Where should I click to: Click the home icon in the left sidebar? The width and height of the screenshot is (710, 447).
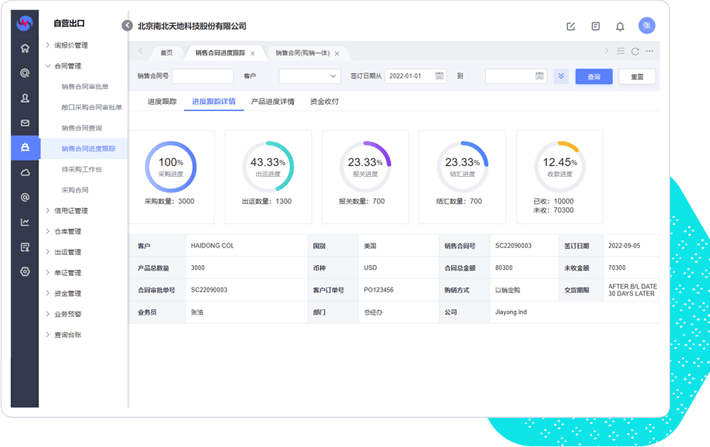[x=25, y=47]
